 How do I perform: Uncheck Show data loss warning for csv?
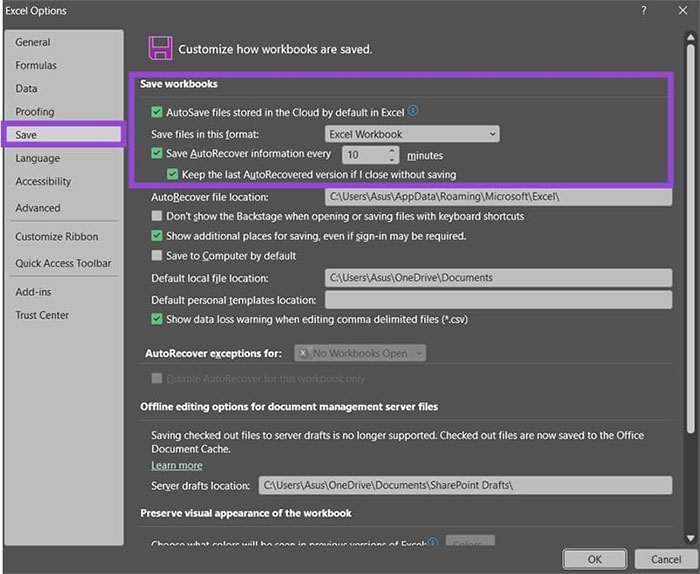156,320
